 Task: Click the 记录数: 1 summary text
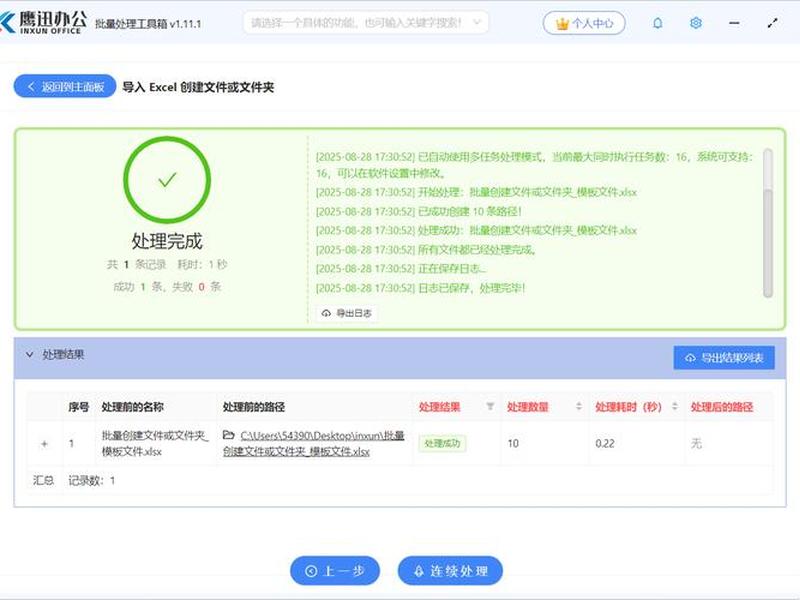coord(91,480)
